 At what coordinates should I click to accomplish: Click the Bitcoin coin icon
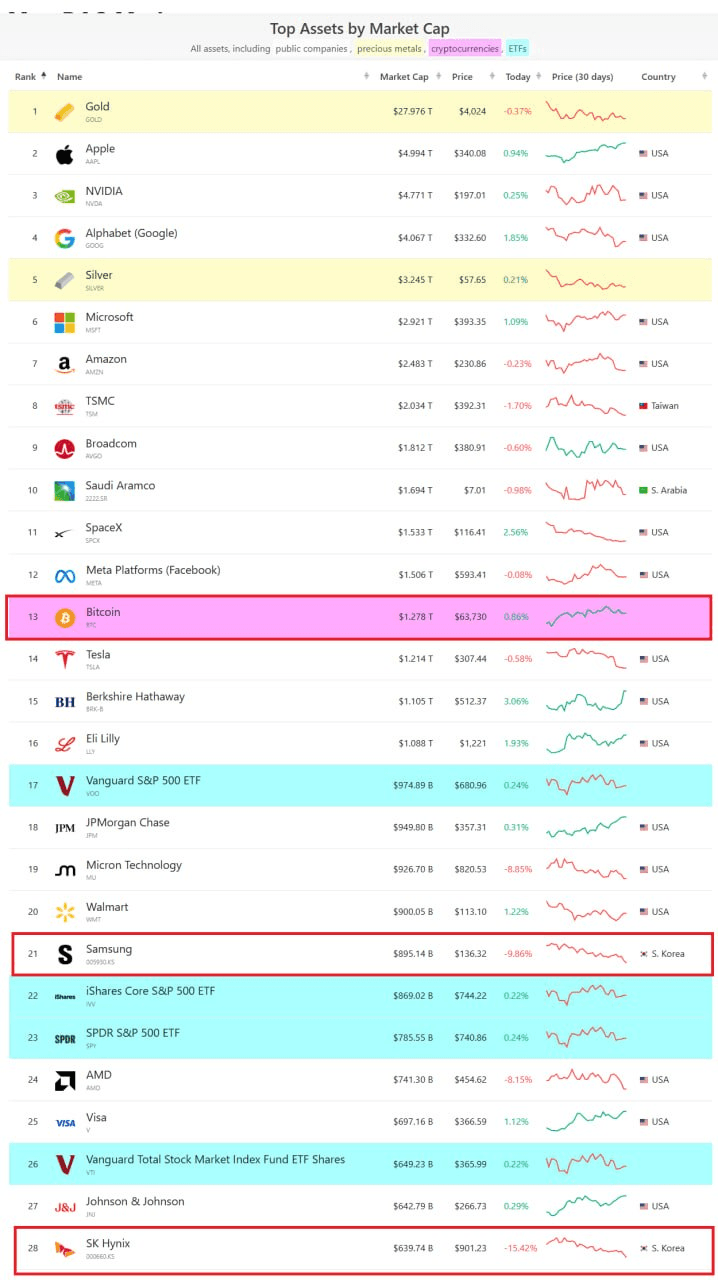click(x=65, y=617)
